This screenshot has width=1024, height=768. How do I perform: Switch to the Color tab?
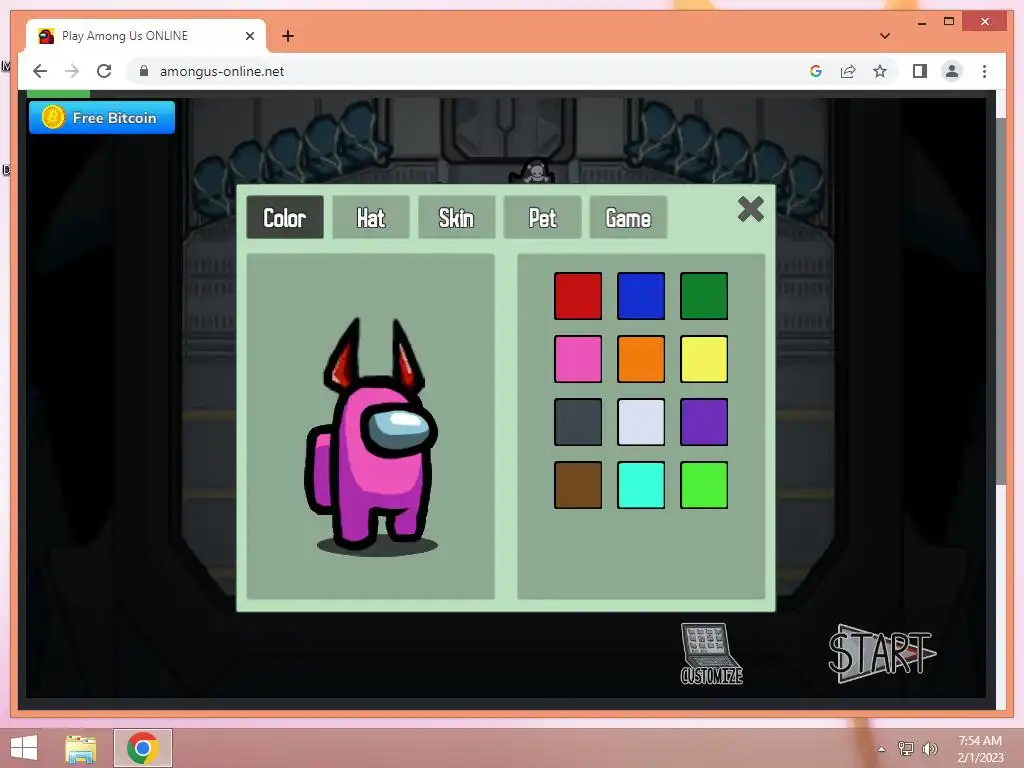point(285,217)
